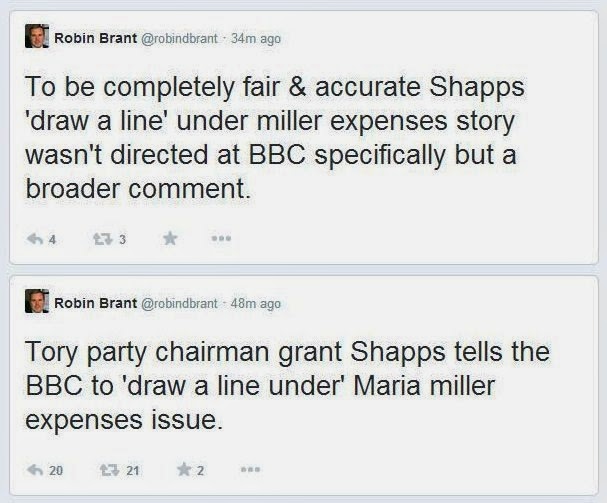Open Robin Brant avatar on second tweet

[x=37, y=301]
